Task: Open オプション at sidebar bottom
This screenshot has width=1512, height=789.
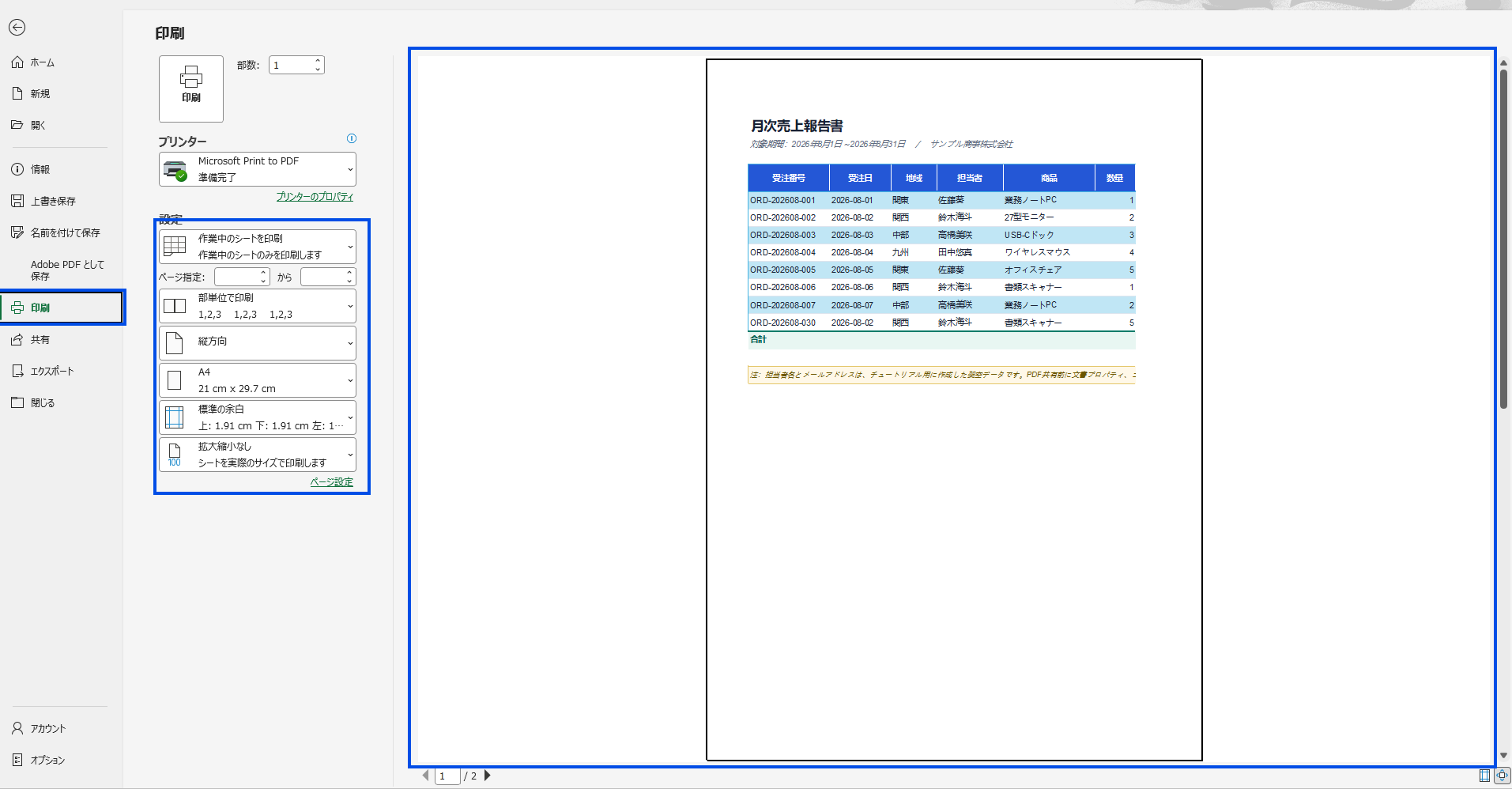Action: pyautogui.click(x=61, y=760)
